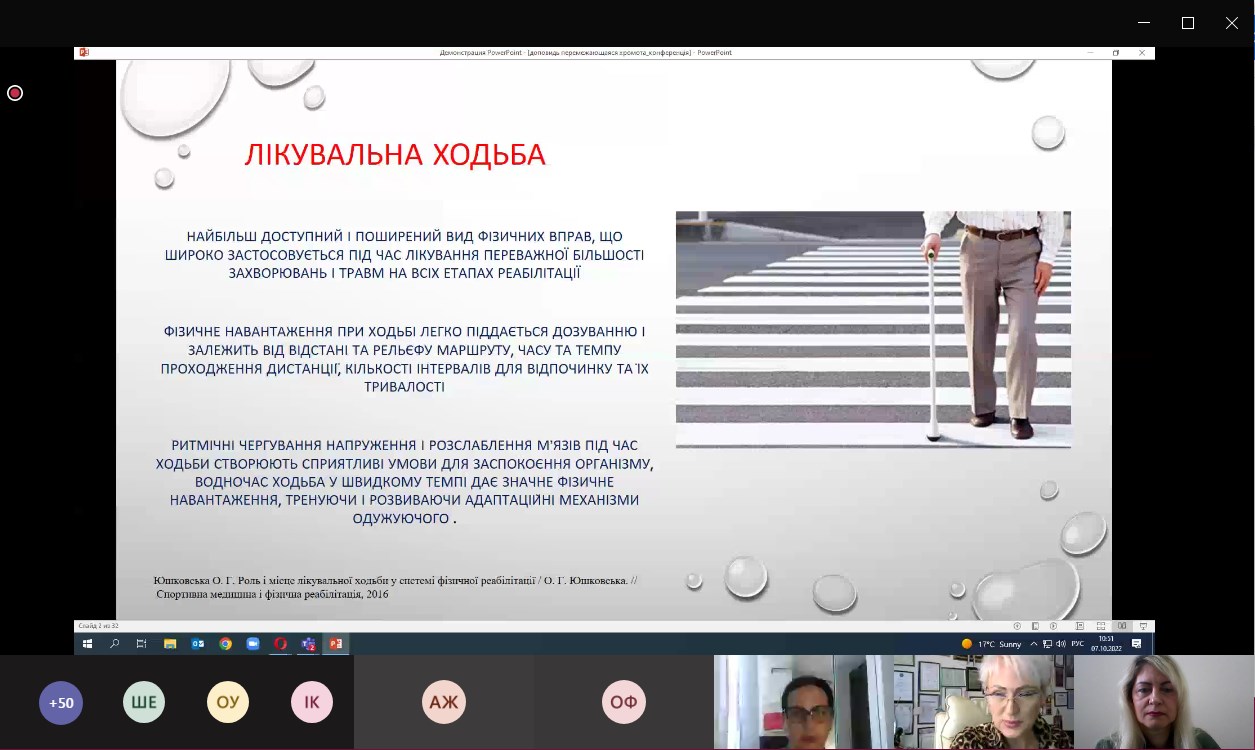Viewport: 1255px width, 750px height.
Task: Select the ШЕ participant avatar
Action: point(144,703)
